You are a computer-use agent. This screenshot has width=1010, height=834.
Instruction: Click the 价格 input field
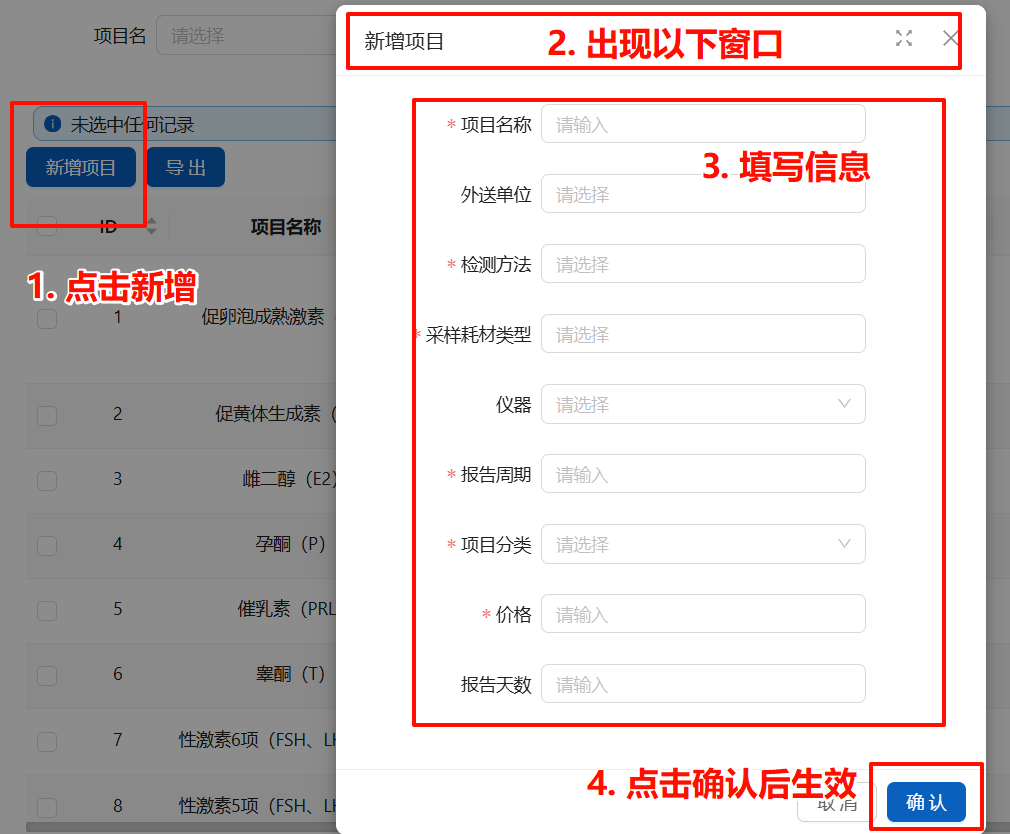pos(702,615)
